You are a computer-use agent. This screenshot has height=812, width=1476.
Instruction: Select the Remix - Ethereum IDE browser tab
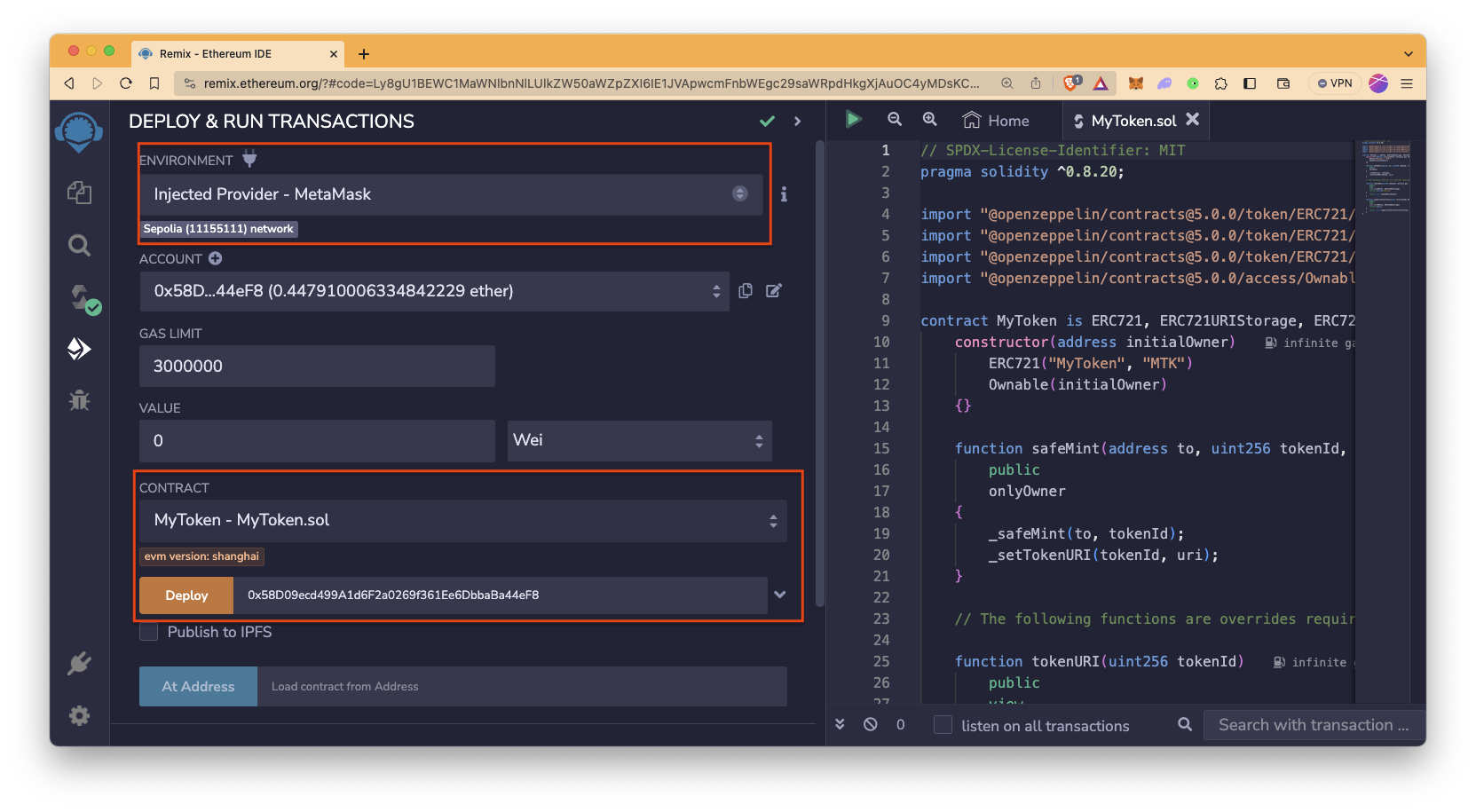coord(238,54)
